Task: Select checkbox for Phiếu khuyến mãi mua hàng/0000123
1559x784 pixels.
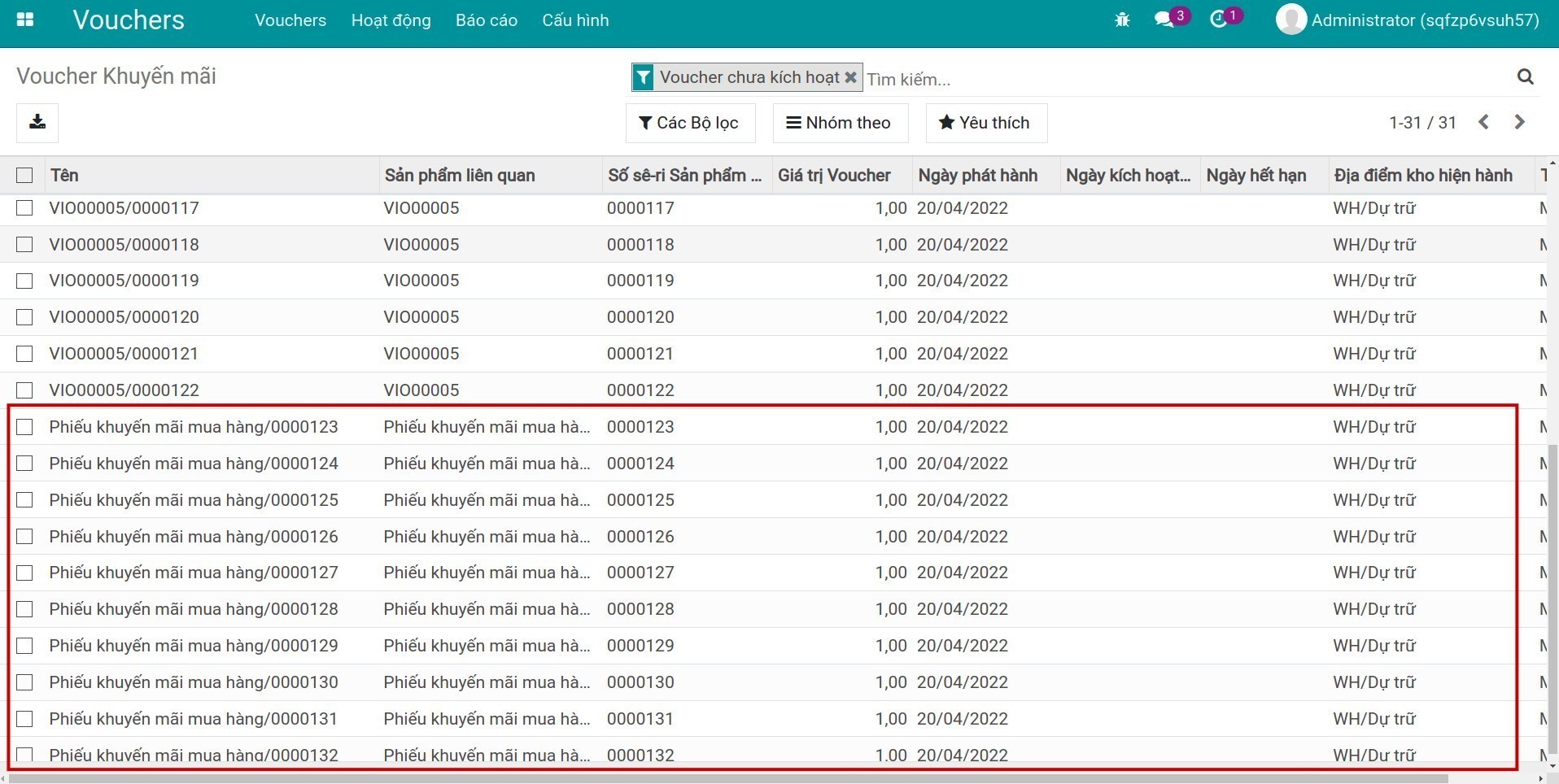Action: 24,427
